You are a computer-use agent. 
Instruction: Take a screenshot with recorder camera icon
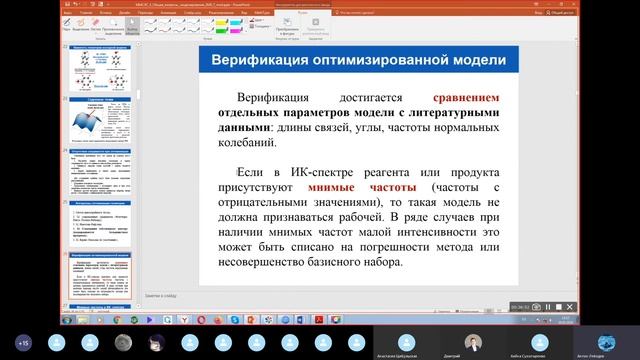coord(536,307)
